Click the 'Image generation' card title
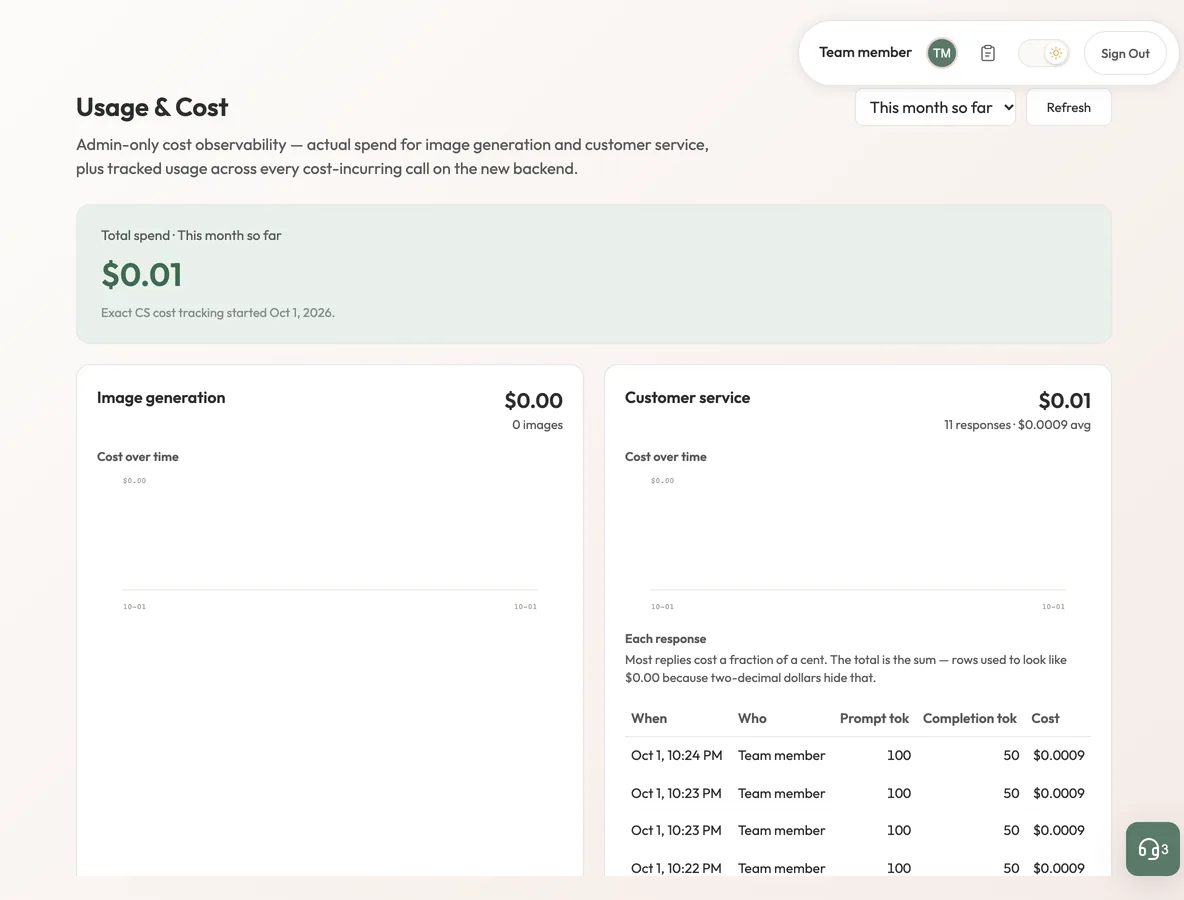 point(161,398)
